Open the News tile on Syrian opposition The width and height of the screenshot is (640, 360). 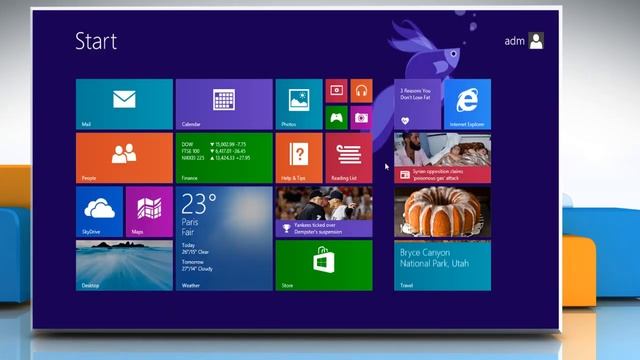[442, 158]
